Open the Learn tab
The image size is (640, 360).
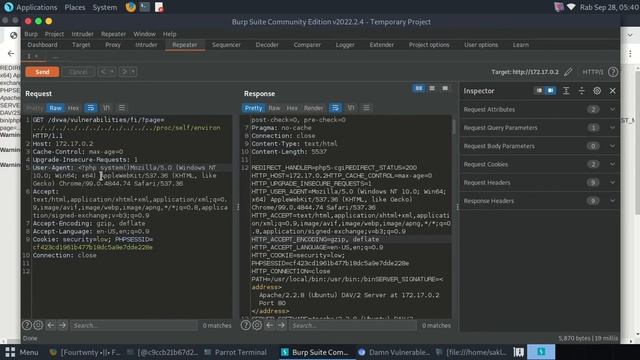[520, 45]
